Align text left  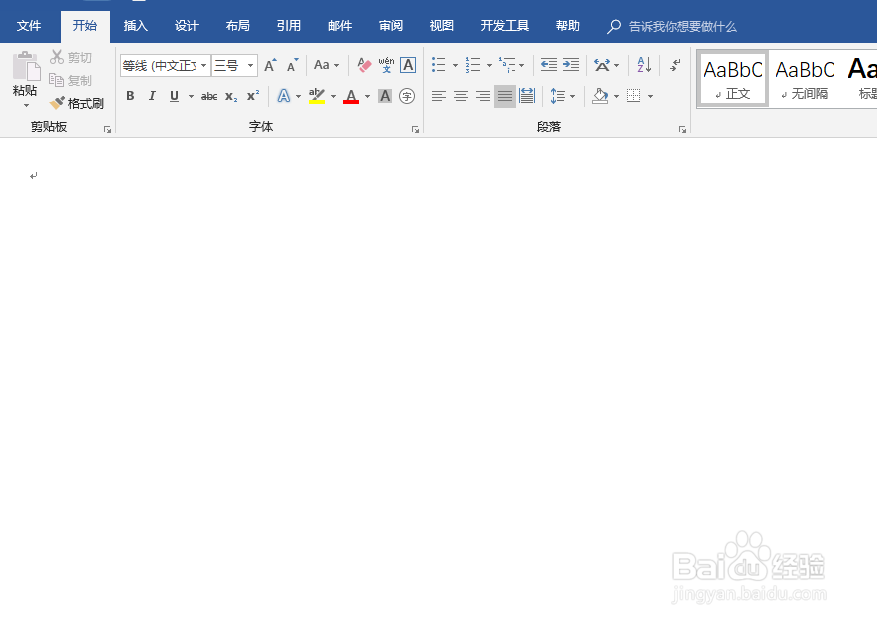(x=438, y=96)
